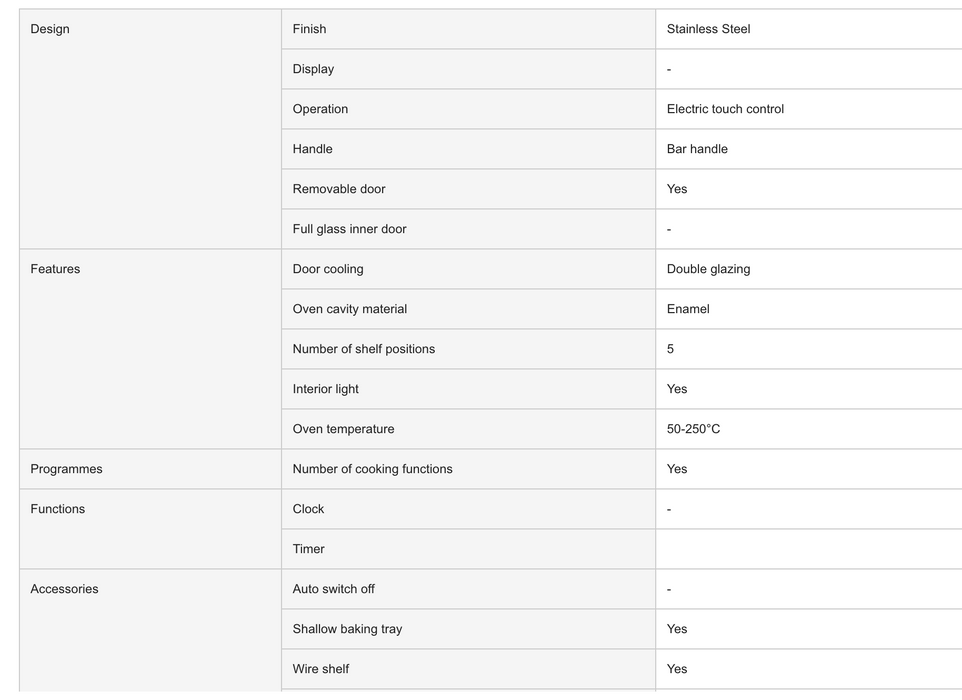Viewport: 962px width, 700px height.
Task: Click the Timer row label
Action: pyautogui.click(x=309, y=549)
